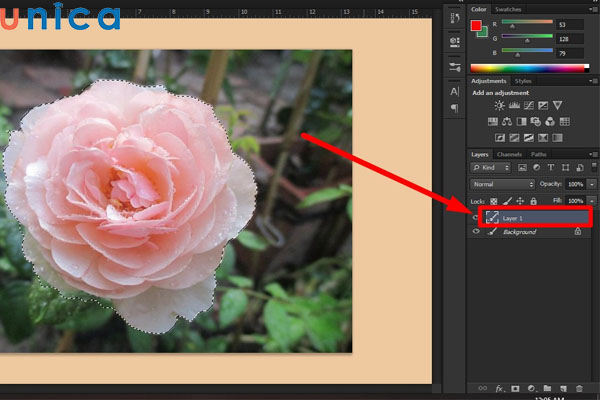Click the Delete layer trash icon

coord(578,387)
